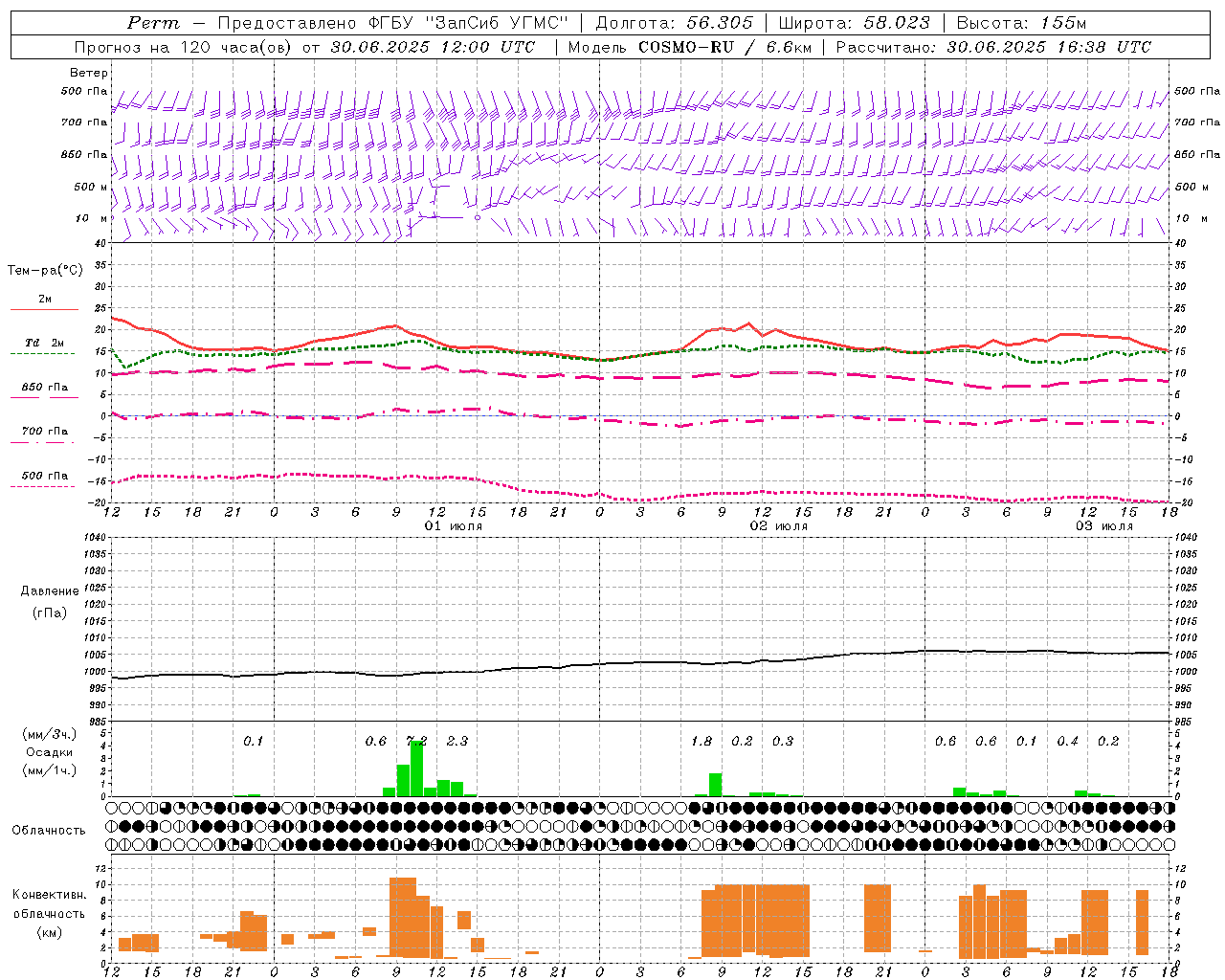
Task: Click the precipitation total "0.4"
Action: (x=1068, y=741)
